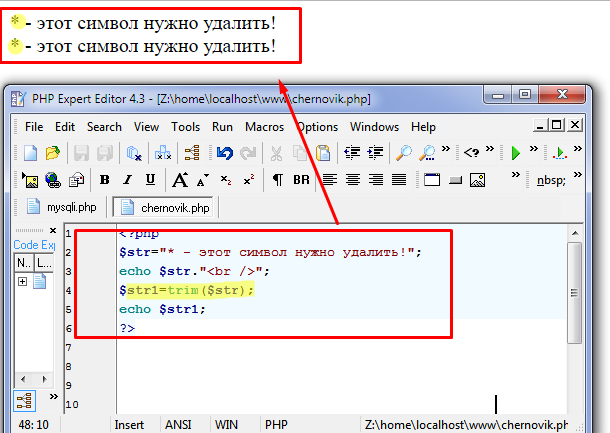Viewport: 610px width, 433px height.
Task: Open the Find magnifier icon
Action: 404,153
